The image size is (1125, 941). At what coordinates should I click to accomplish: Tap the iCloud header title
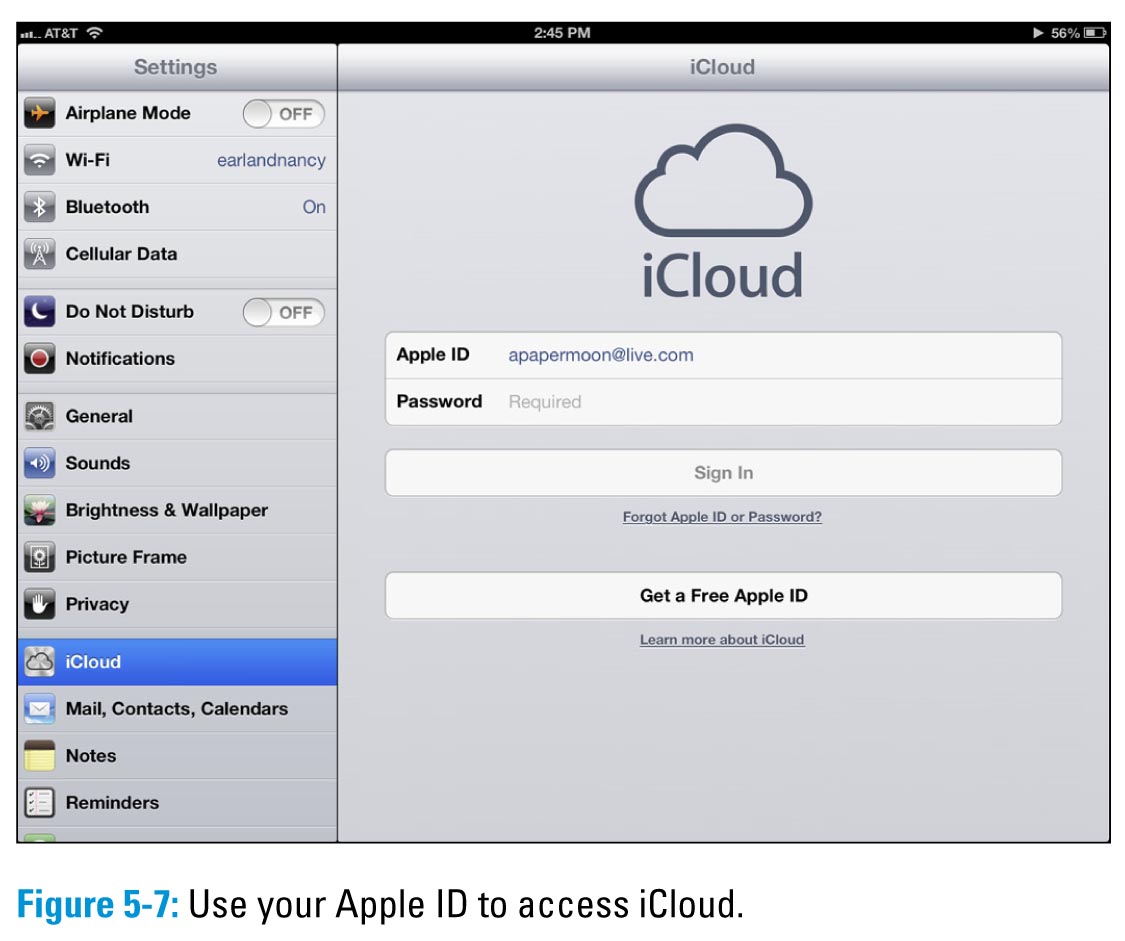[x=722, y=67]
